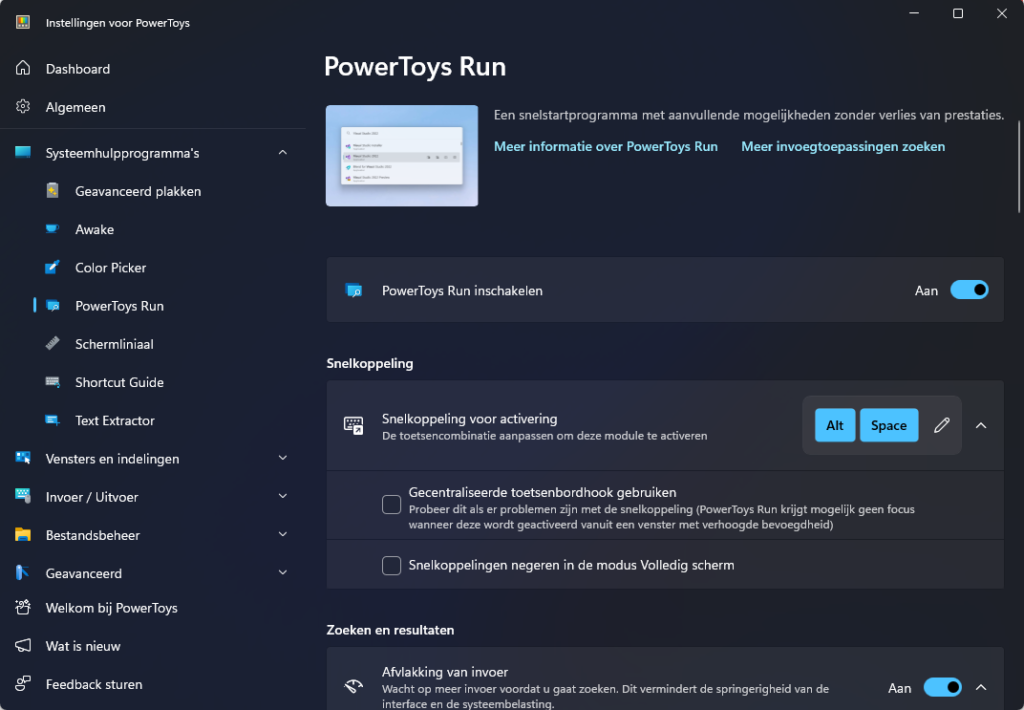Viewport: 1024px width, 710px height.
Task: Click the PowerToys Run sidebar icon
Action: pos(53,306)
